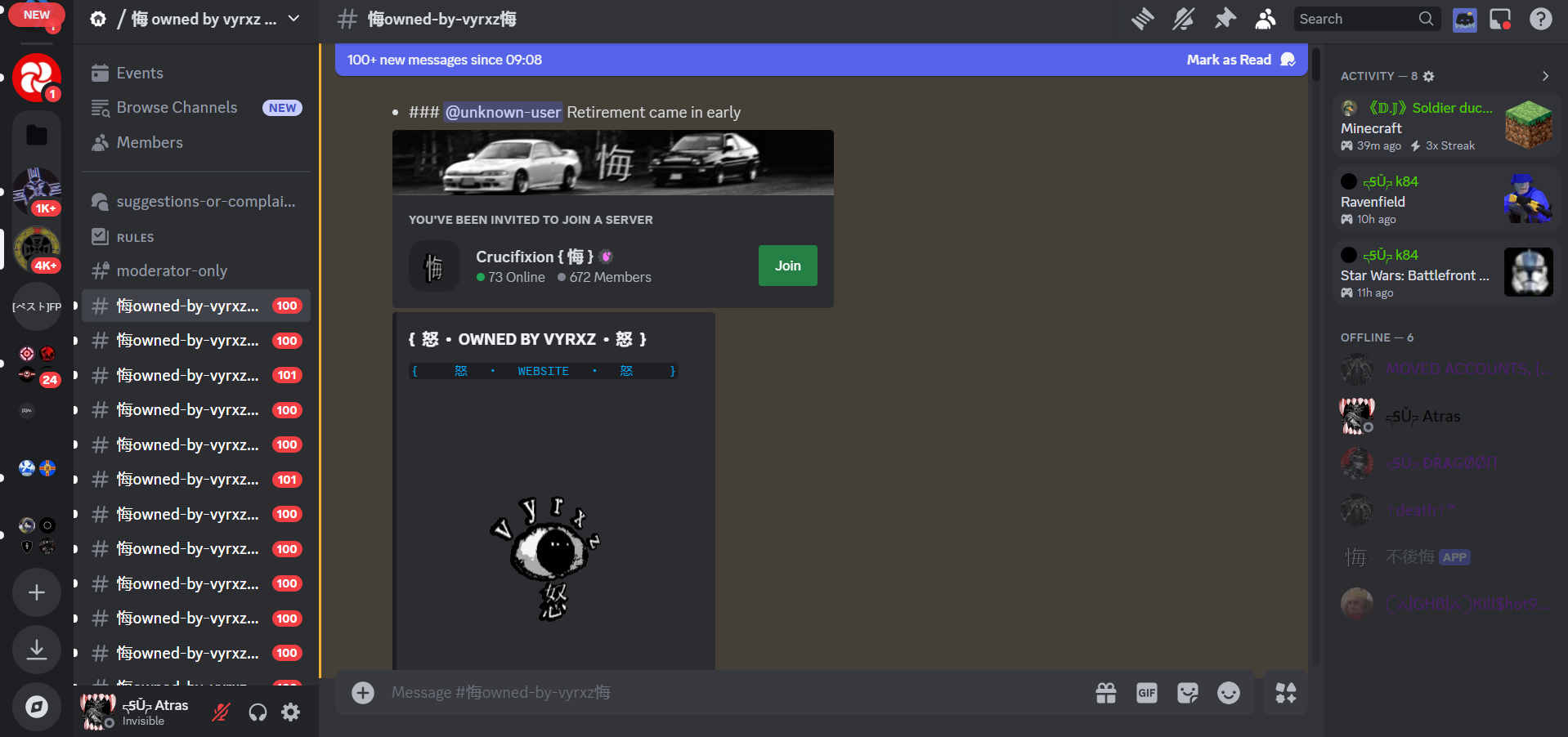The width and height of the screenshot is (1568, 737).
Task: Toggle headphone deafen in user panel
Action: [x=258, y=712]
